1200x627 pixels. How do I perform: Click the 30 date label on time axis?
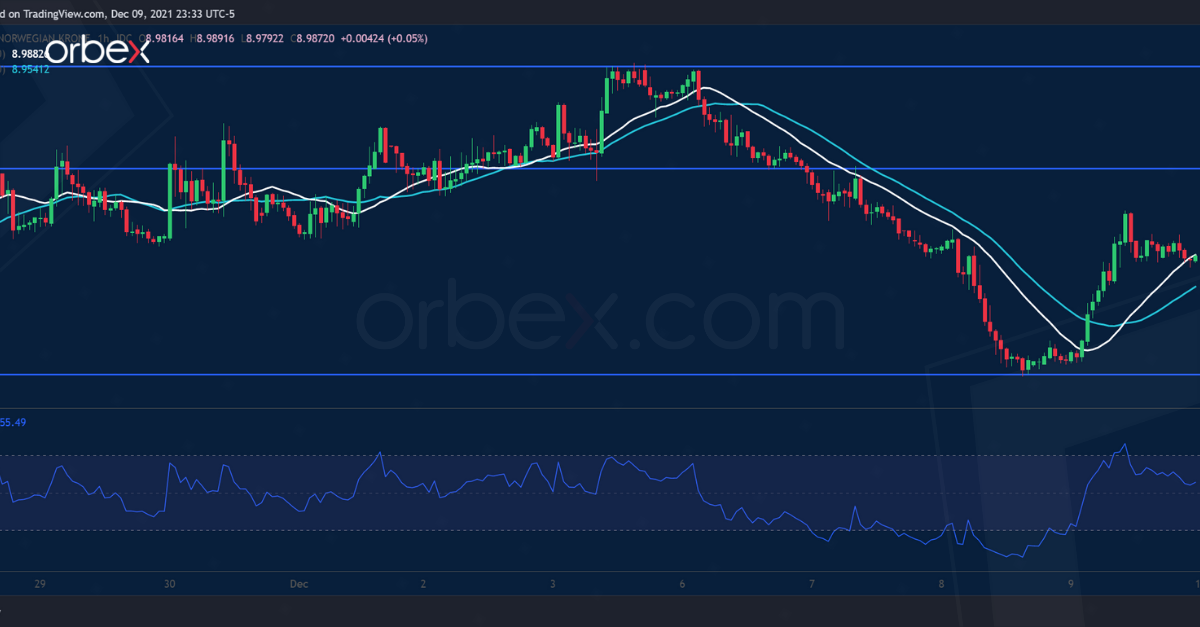169,582
